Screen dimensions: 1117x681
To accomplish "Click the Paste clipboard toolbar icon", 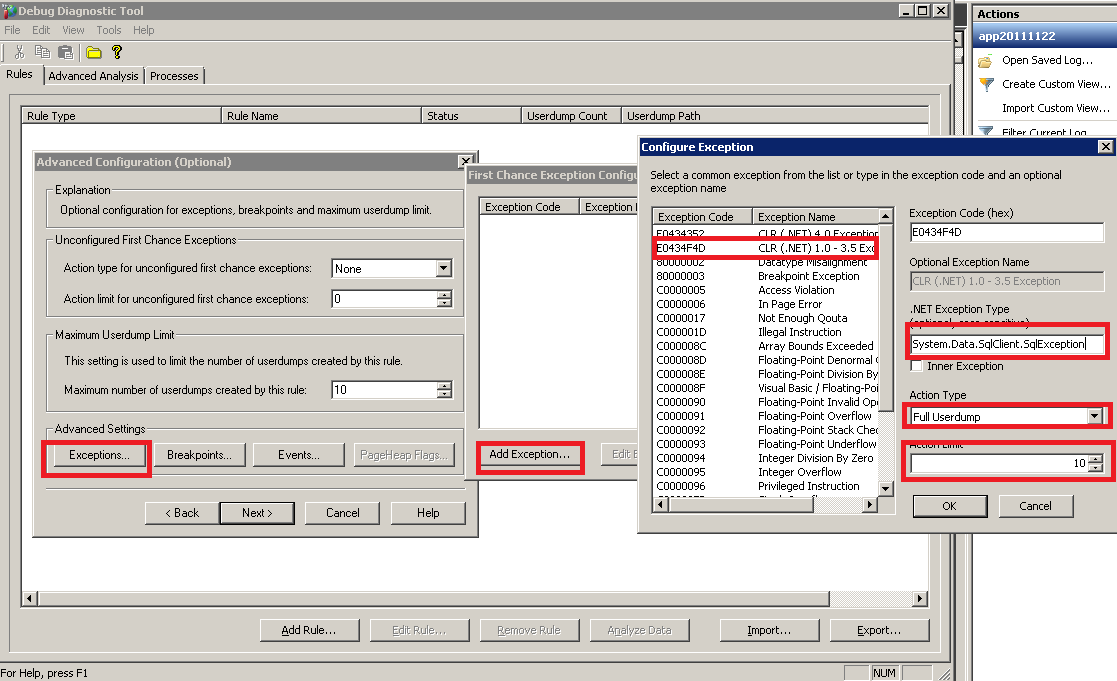I will tap(65, 52).
